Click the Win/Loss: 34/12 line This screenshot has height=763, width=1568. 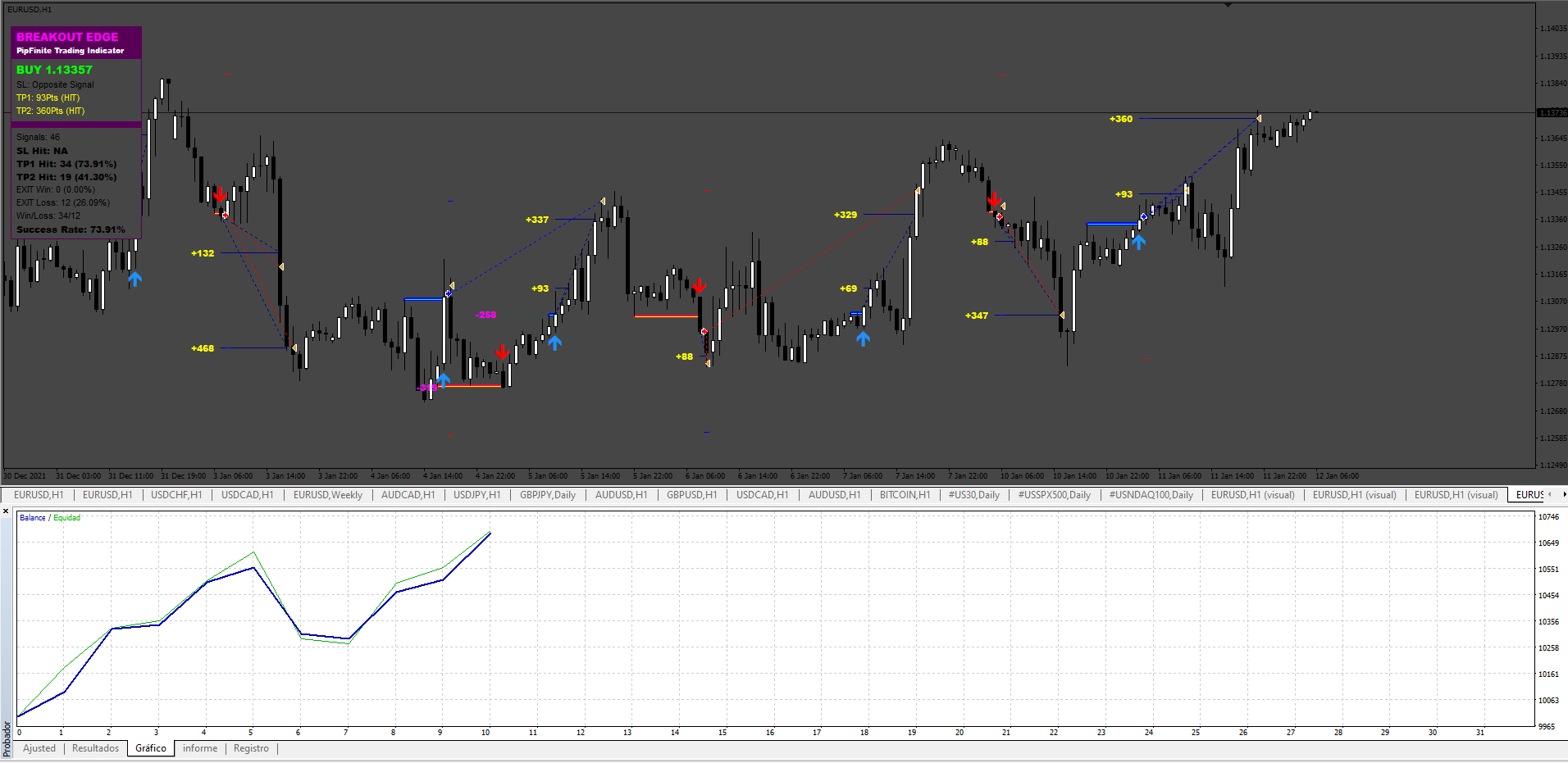point(48,216)
